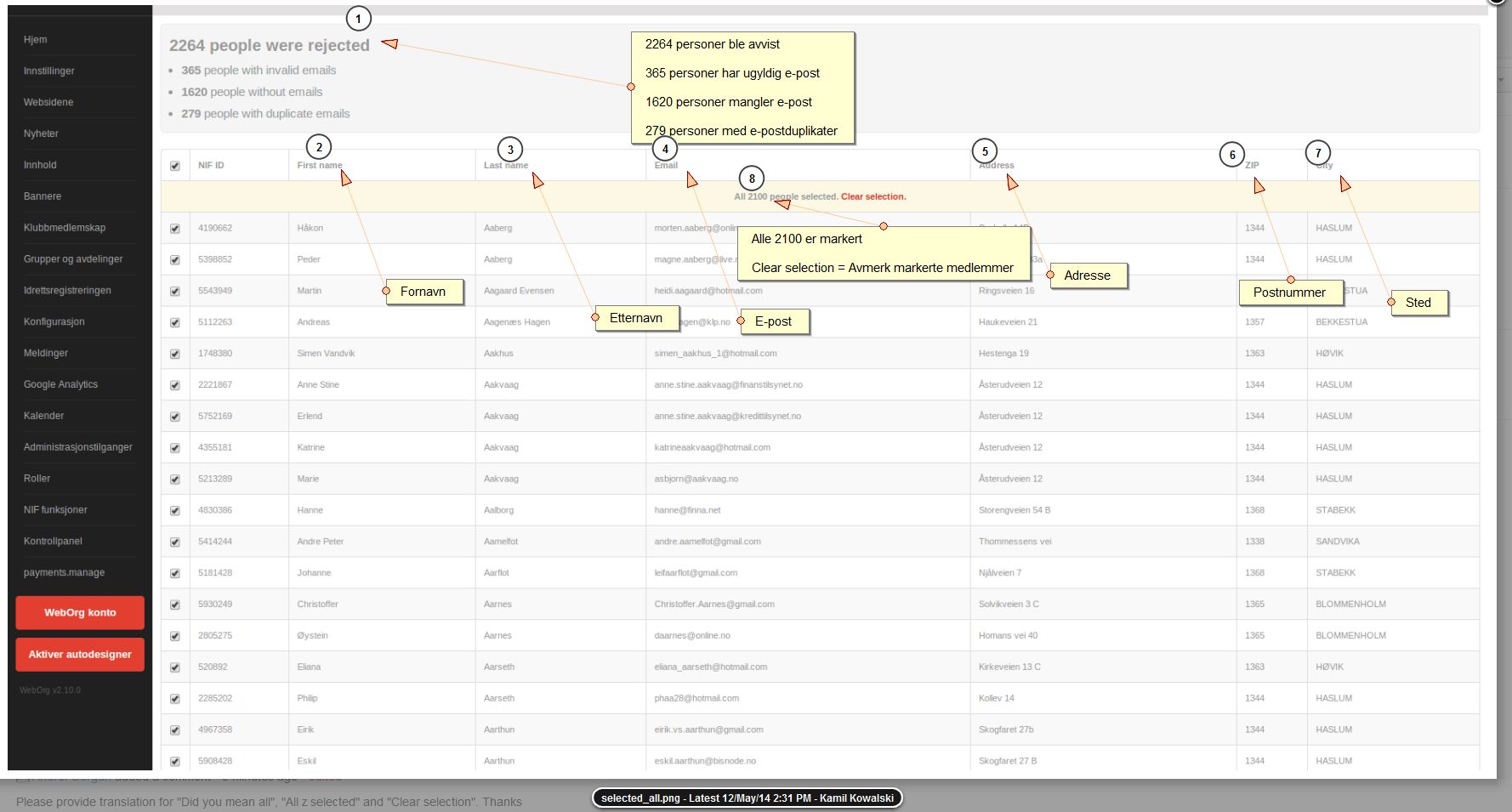Toggle the select-all checkbox in the table header
Viewport: 1512px width, 812px height.
click(x=175, y=166)
